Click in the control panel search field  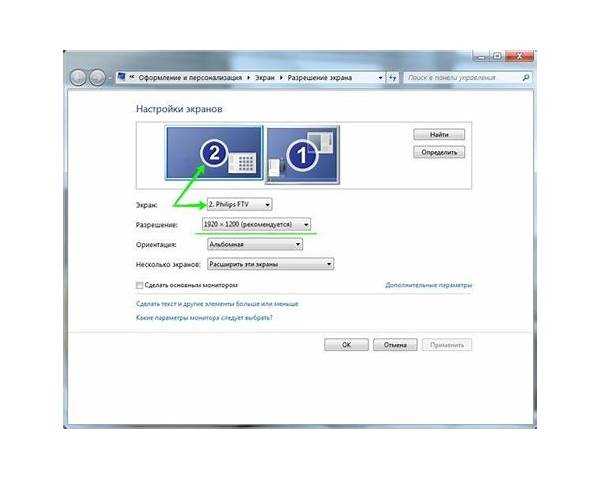[x=463, y=78]
